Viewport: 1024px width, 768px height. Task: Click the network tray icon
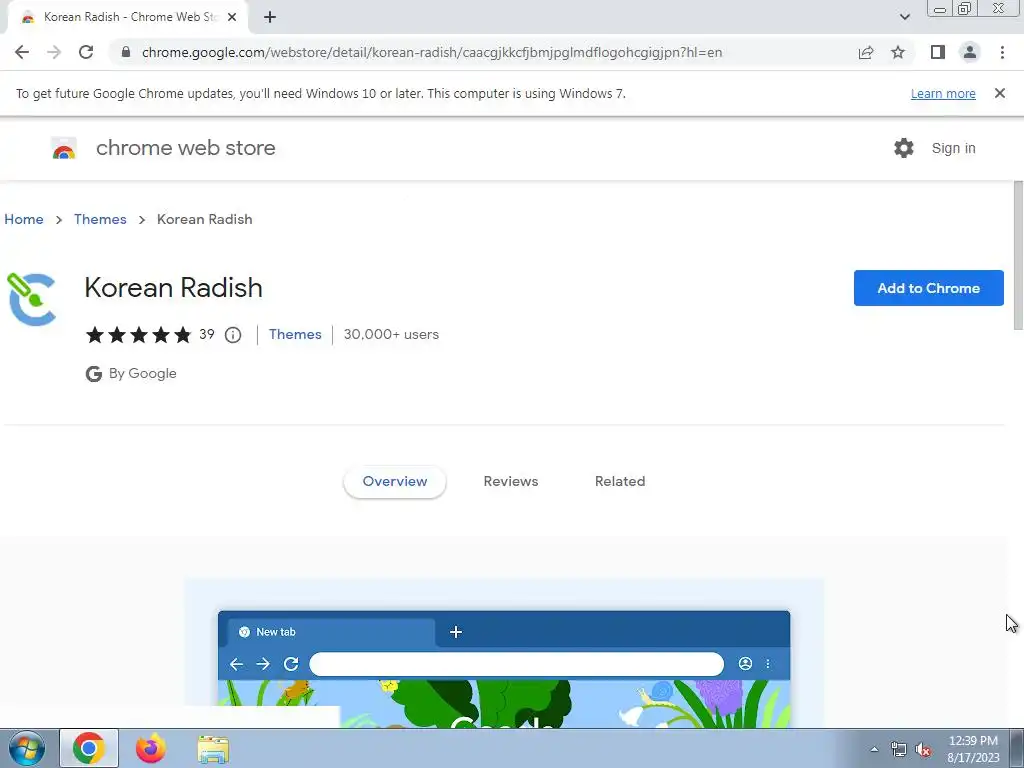click(x=899, y=750)
